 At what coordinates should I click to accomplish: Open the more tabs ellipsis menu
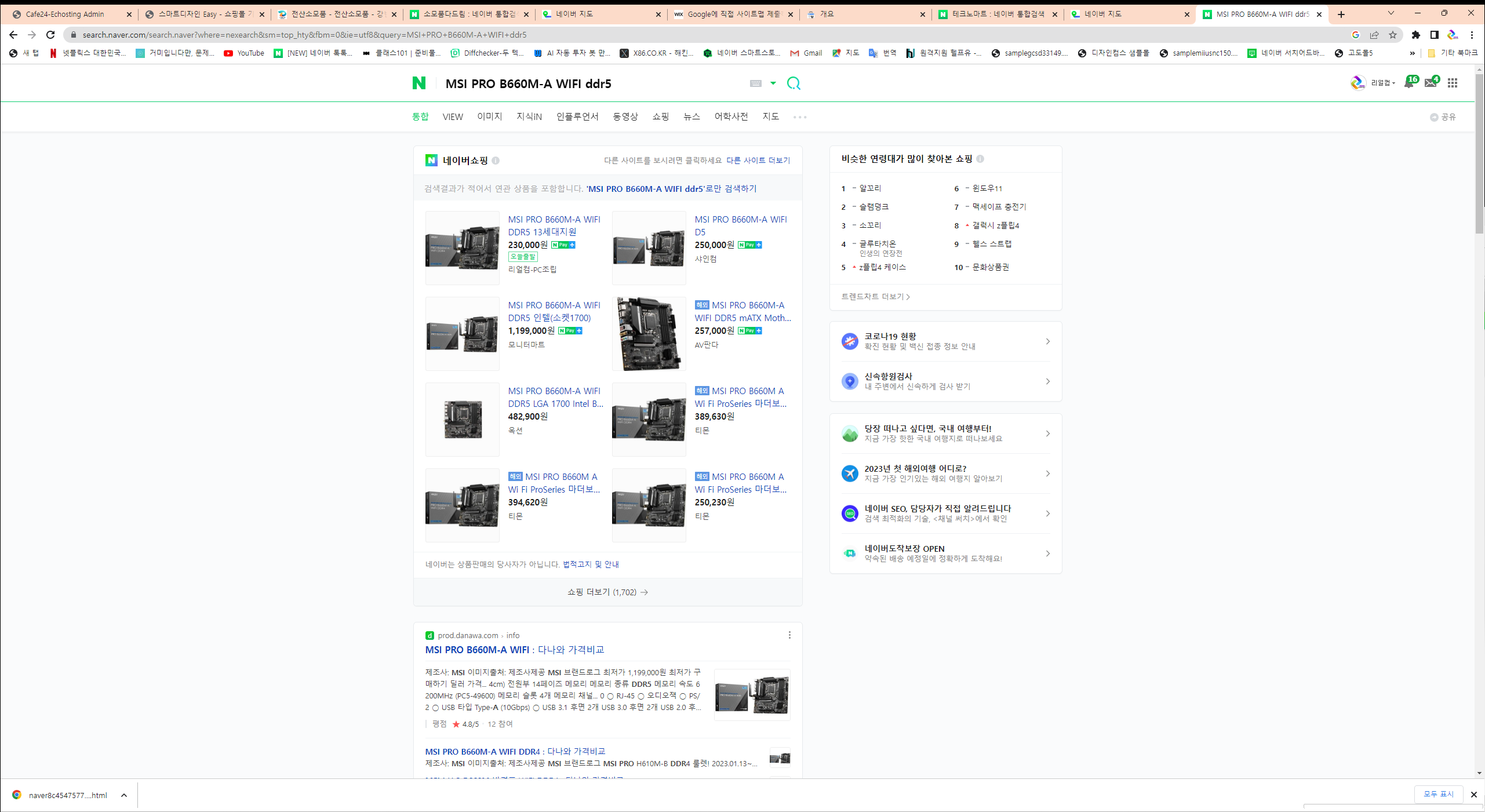(800, 117)
